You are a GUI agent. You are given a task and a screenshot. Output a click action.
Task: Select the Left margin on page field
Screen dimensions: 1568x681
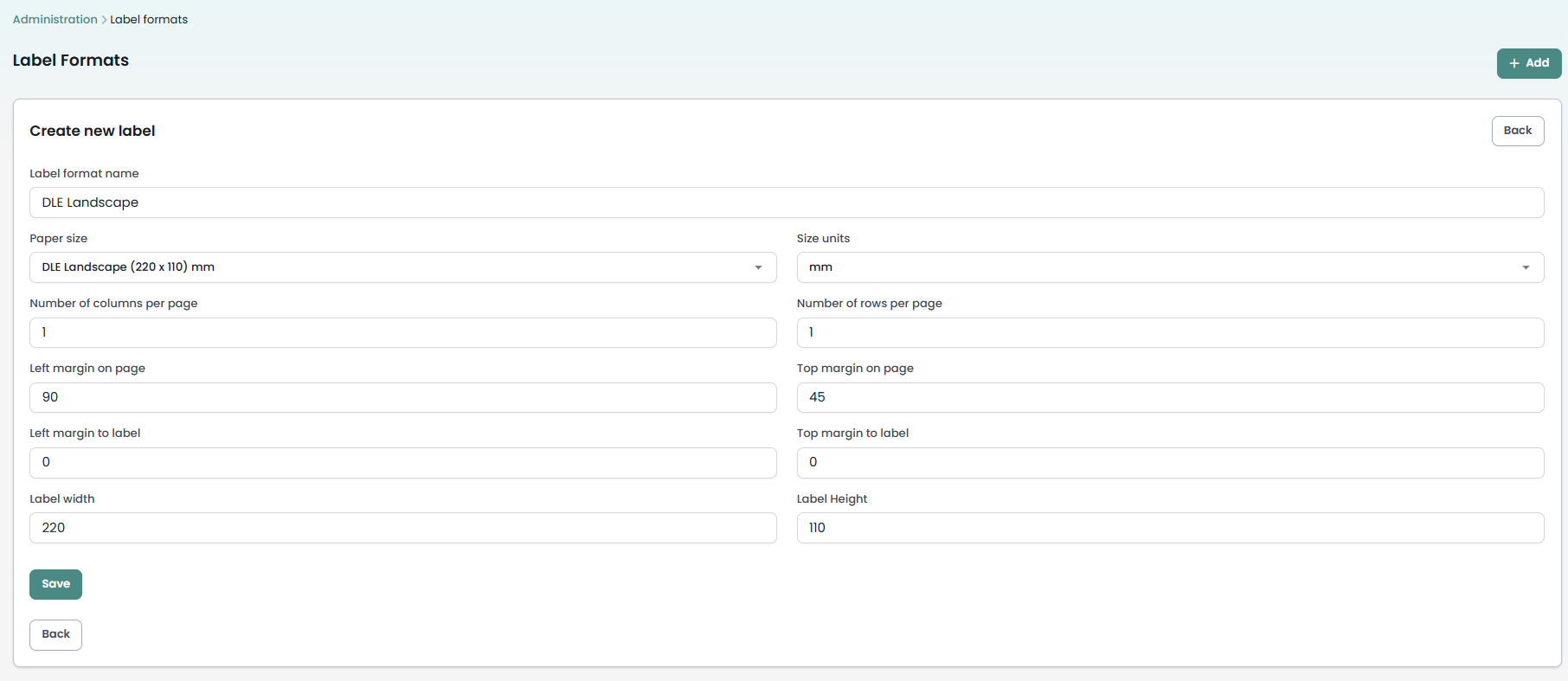(x=403, y=397)
